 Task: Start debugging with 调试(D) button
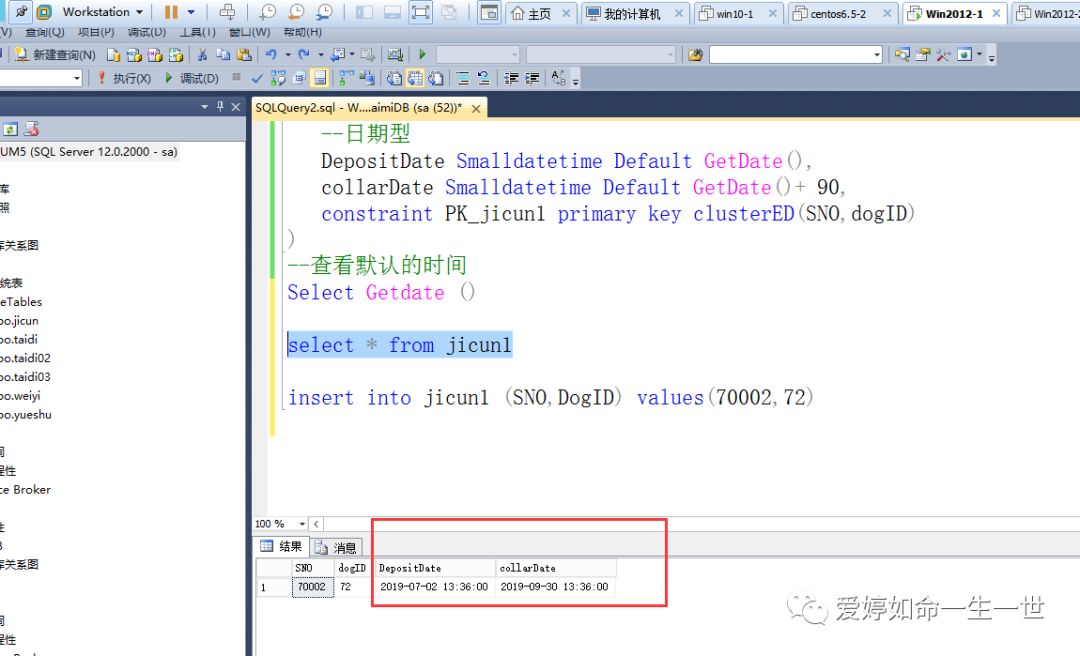192,79
